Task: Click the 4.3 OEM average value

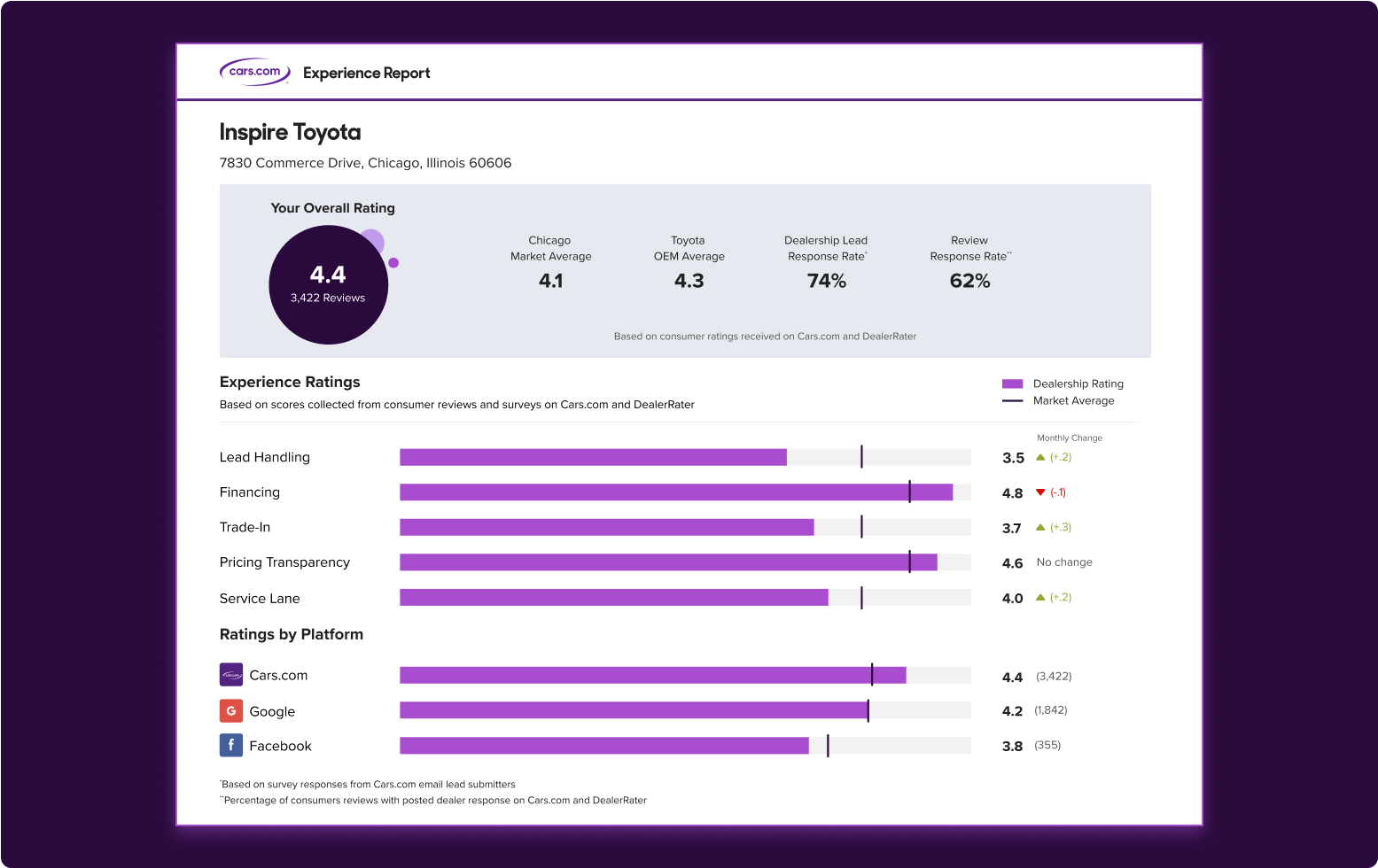Action: 689,281
